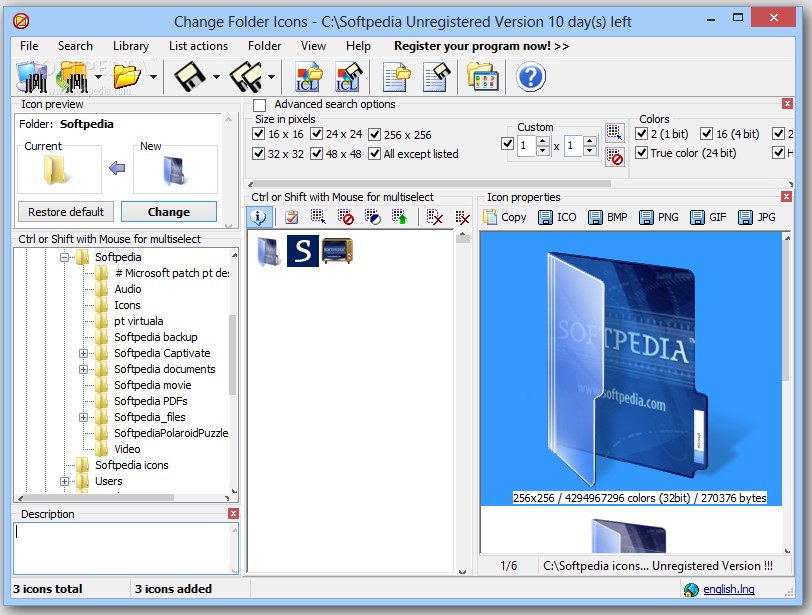Click the invert selection grid icon
The width and height of the screenshot is (812, 615).
click(372, 217)
